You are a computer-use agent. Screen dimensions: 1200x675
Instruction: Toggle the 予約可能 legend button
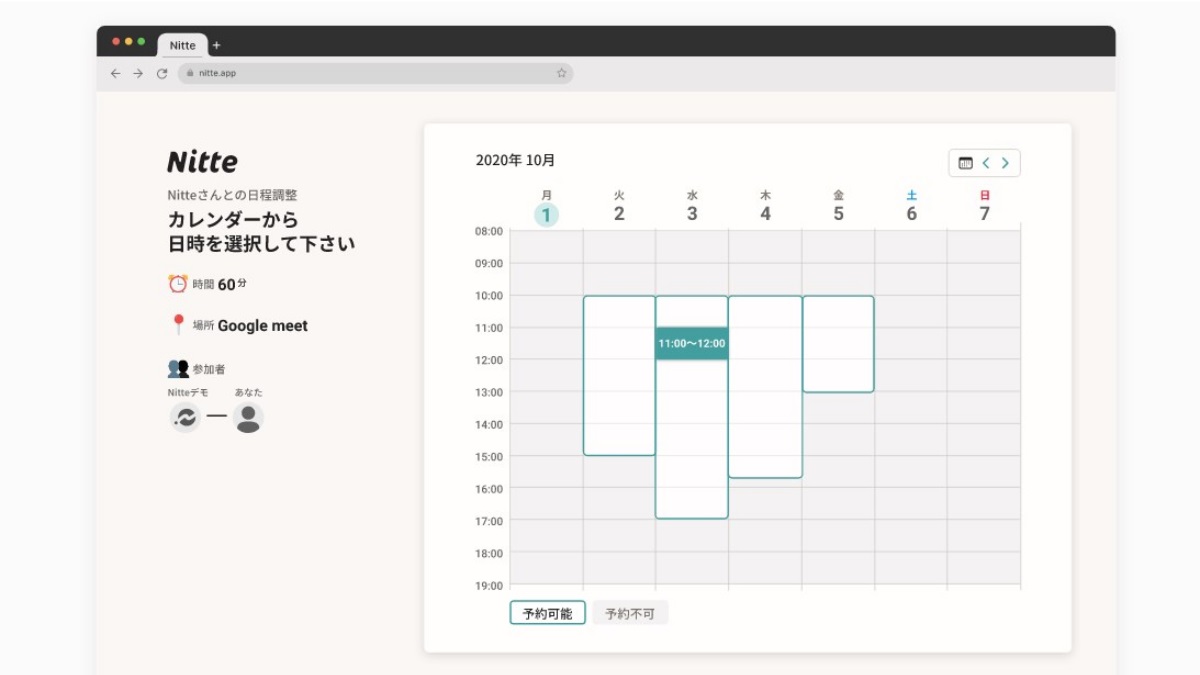click(547, 613)
